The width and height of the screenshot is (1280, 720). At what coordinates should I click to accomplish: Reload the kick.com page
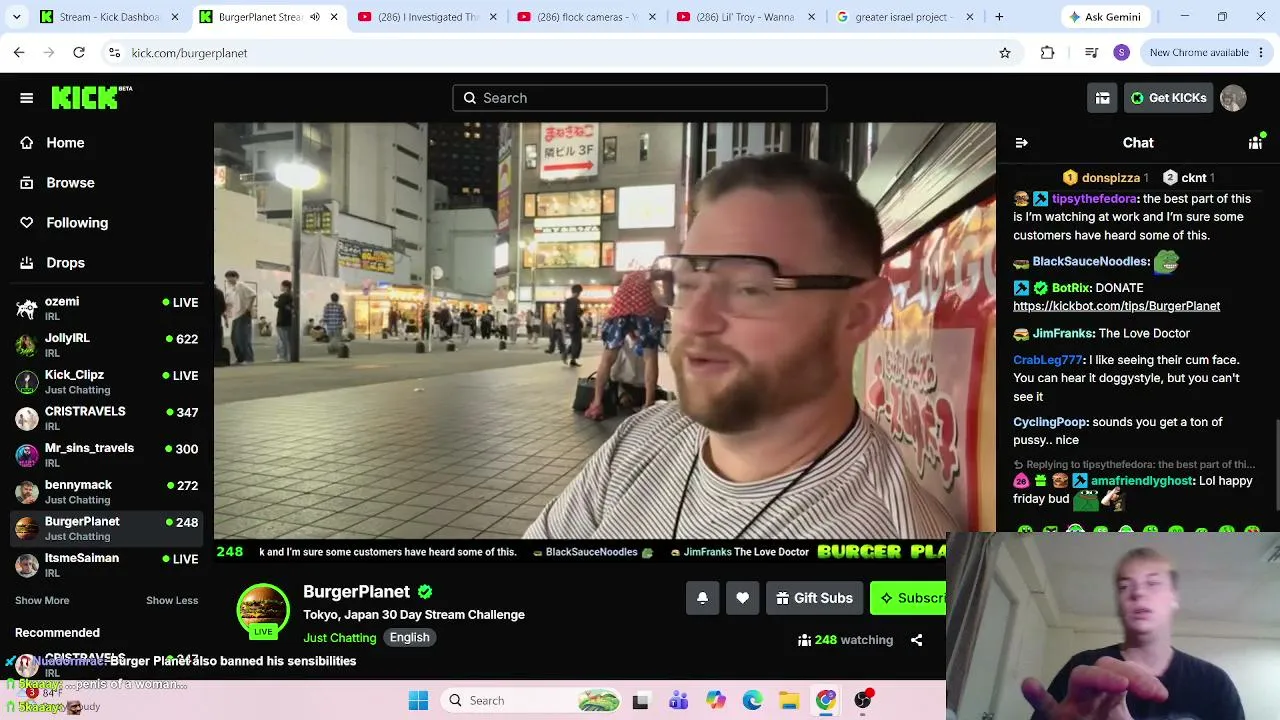pos(79,53)
